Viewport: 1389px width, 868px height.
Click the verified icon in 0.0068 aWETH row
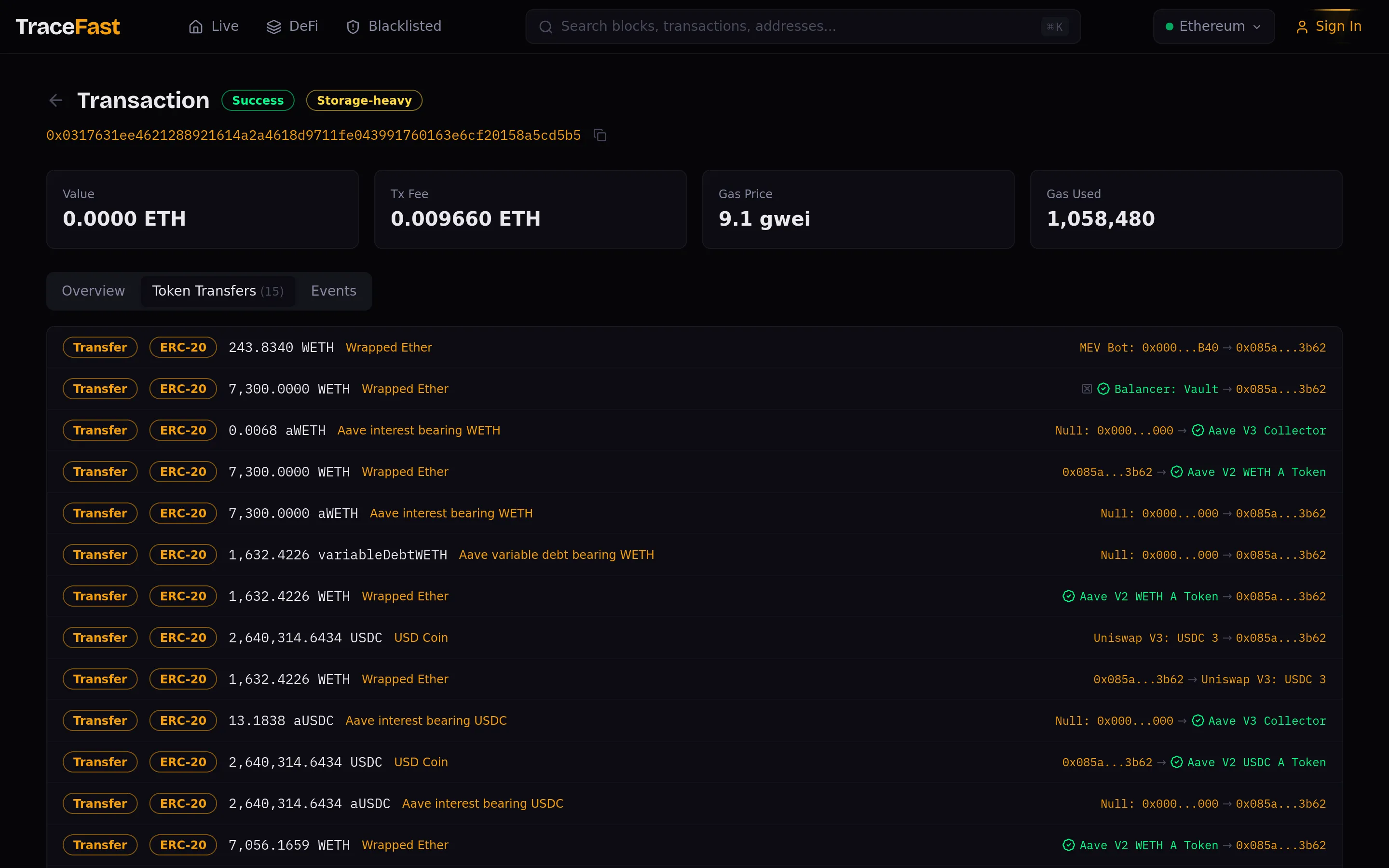pyautogui.click(x=1198, y=431)
